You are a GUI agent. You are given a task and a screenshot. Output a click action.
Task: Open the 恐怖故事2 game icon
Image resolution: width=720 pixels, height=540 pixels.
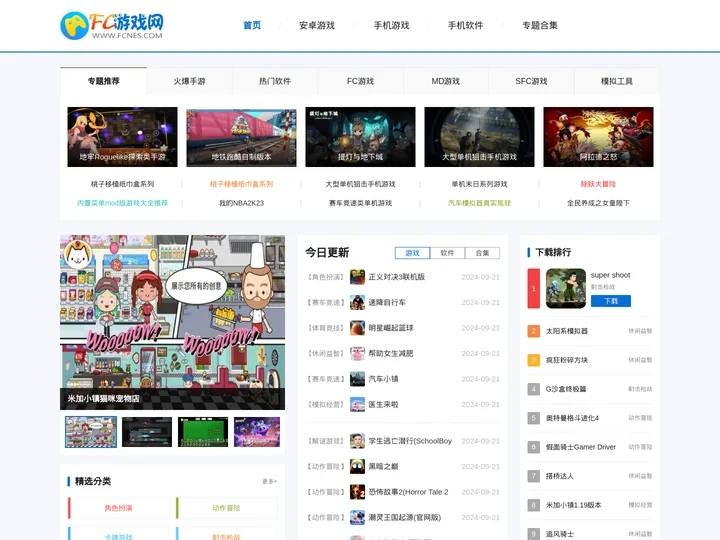(x=357, y=492)
